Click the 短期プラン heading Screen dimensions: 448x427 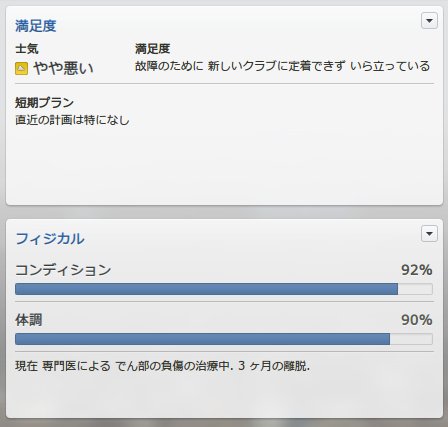[x=44, y=102]
